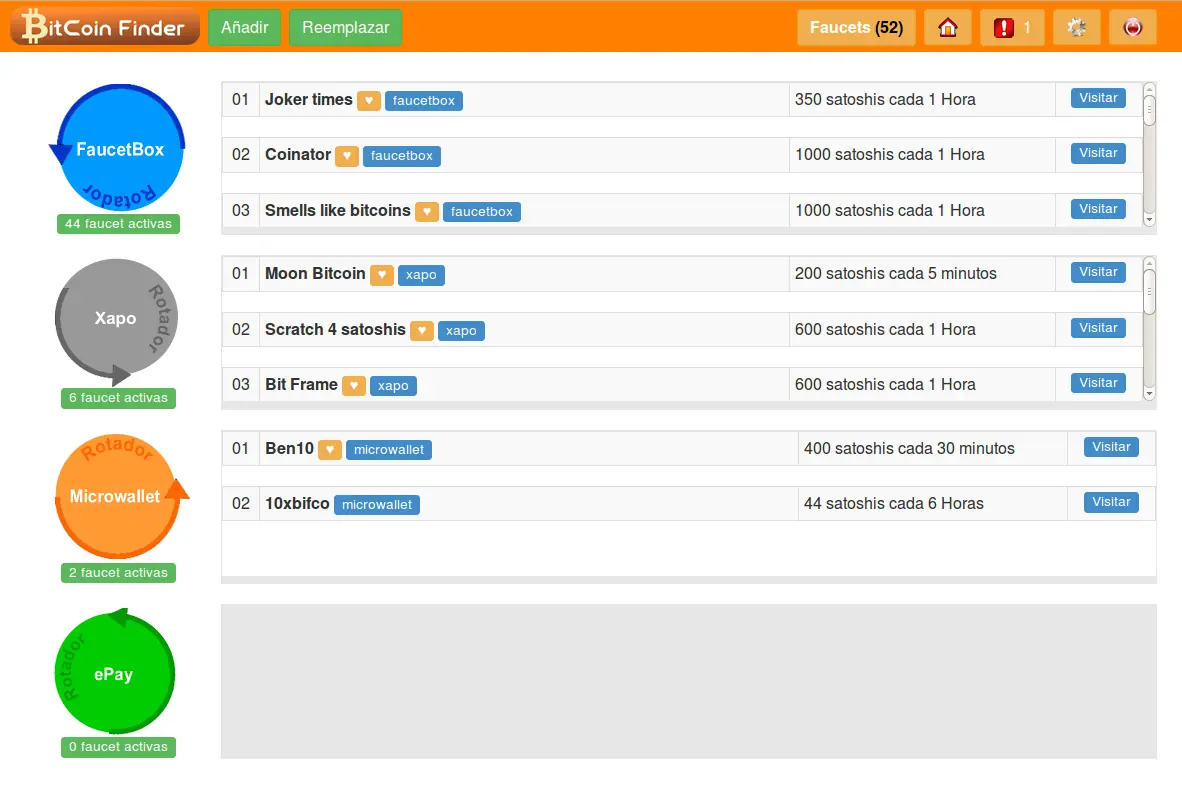Select the Joker times faucet name

(x=308, y=100)
